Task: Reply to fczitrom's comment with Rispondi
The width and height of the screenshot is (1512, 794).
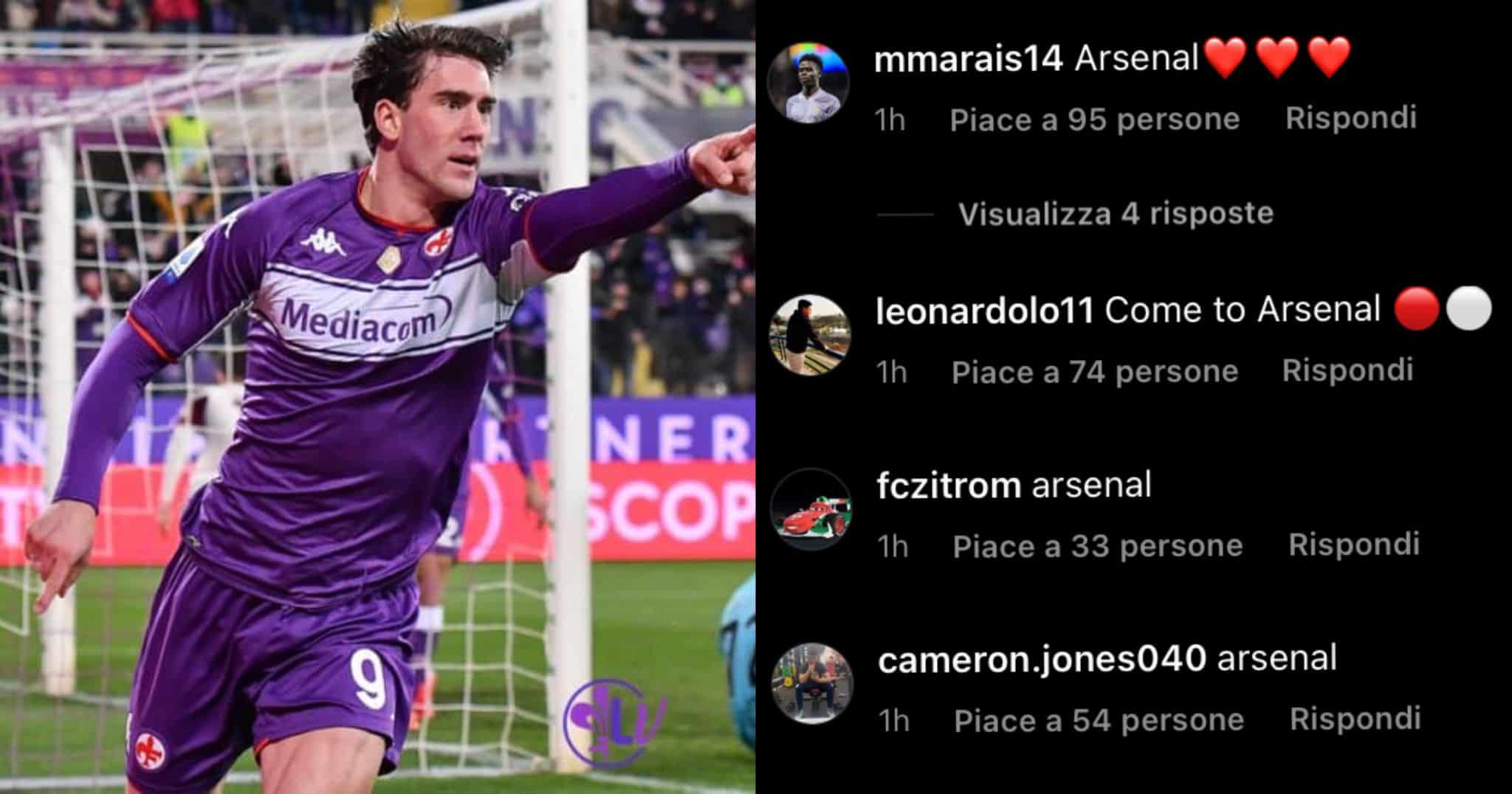Action: click(1354, 545)
